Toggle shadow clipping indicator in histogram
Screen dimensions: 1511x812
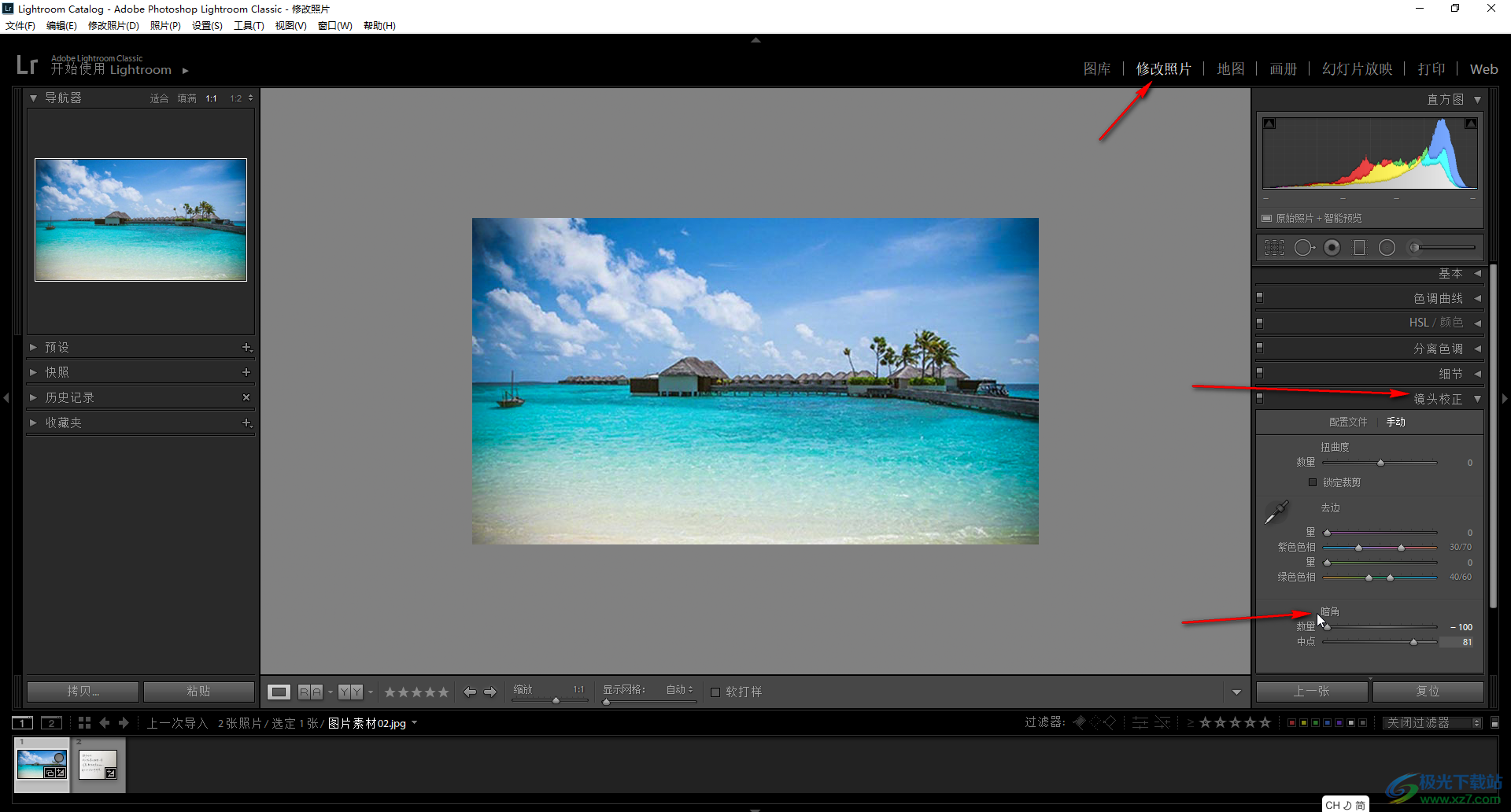pos(1269,124)
